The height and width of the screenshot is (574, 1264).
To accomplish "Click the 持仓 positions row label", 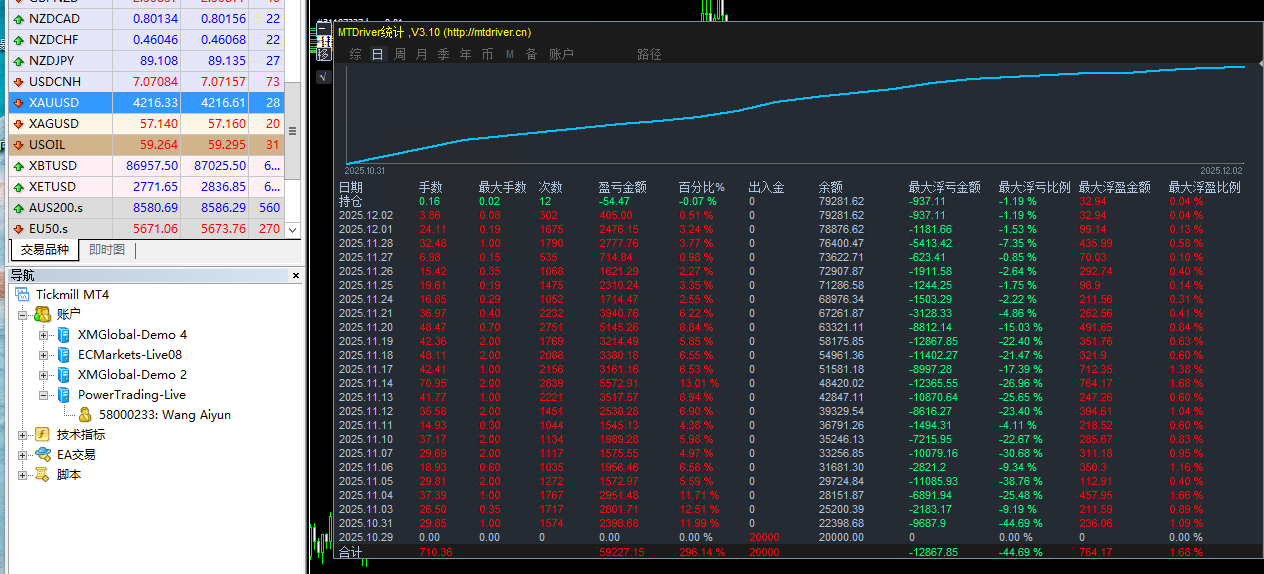I will point(351,201).
